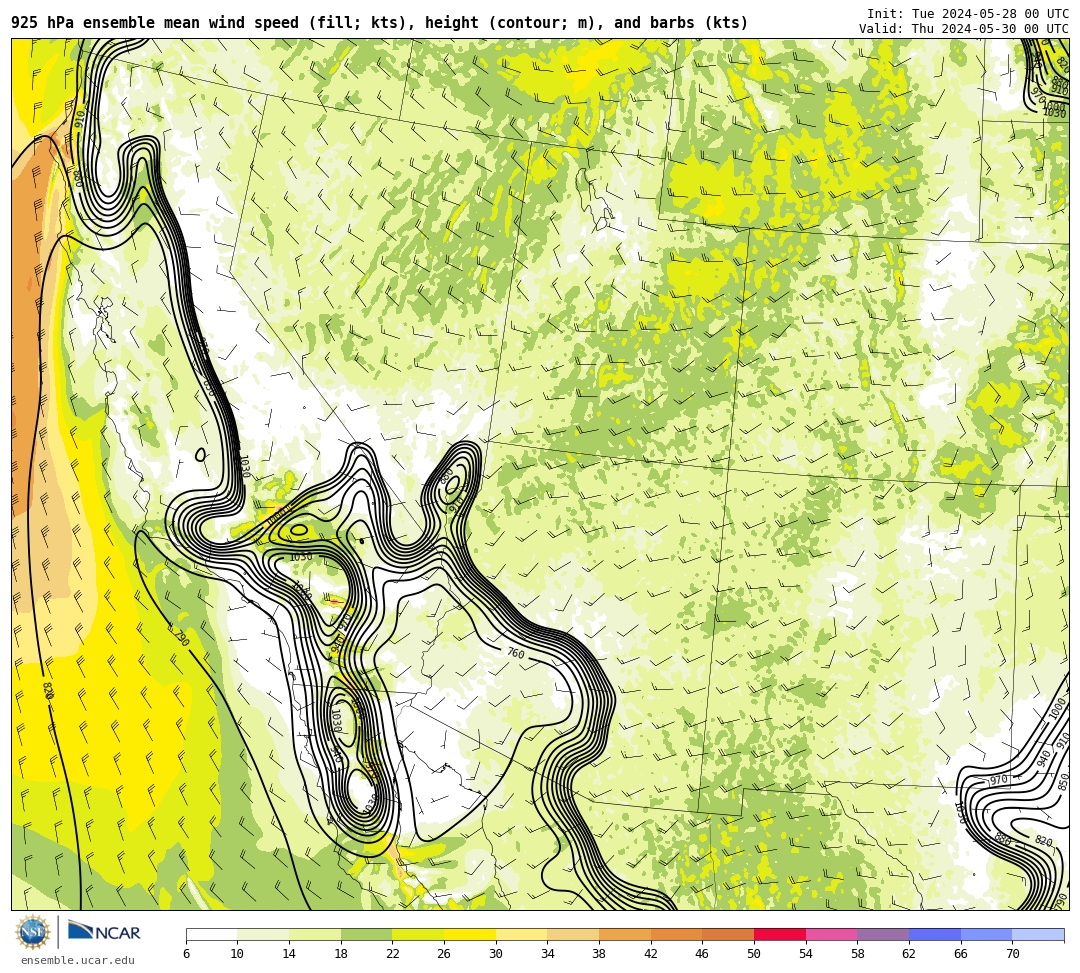Pick the orange 38–42 kts colorbar swatch
Screen dimensions: 1080x973
pyautogui.click(x=625, y=934)
